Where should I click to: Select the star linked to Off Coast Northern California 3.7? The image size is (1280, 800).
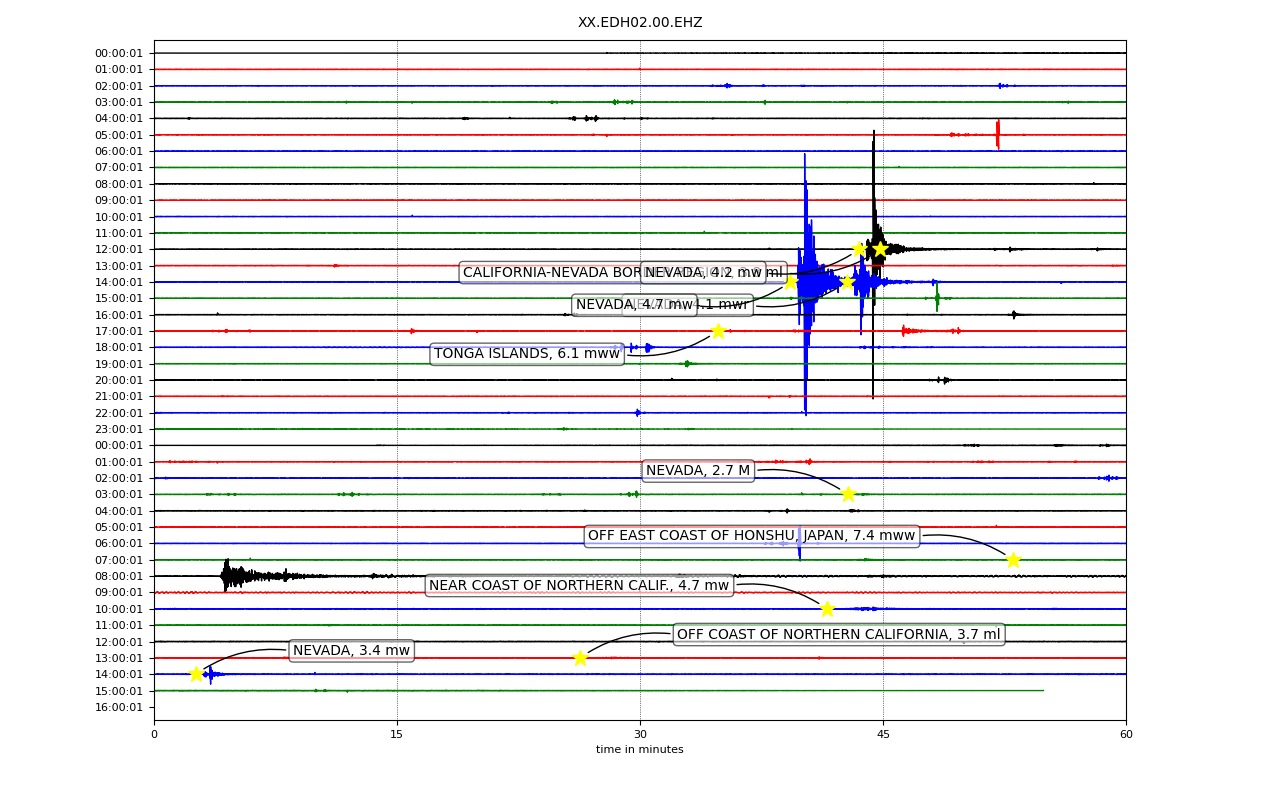click(x=580, y=658)
